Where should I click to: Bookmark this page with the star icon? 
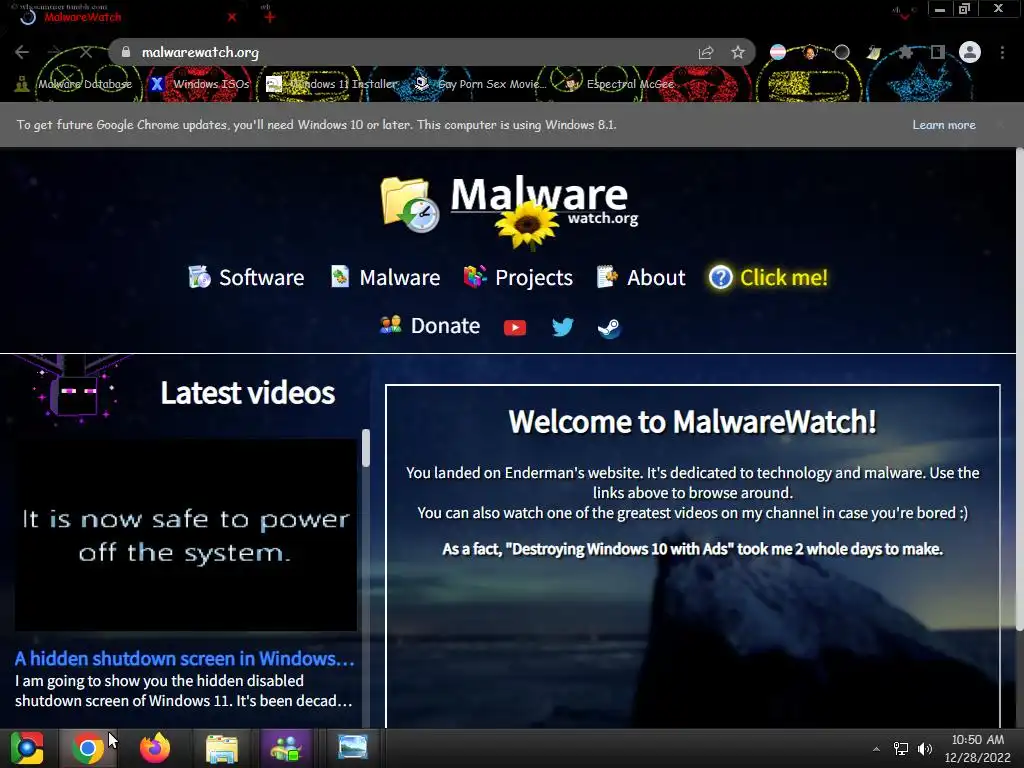738,52
